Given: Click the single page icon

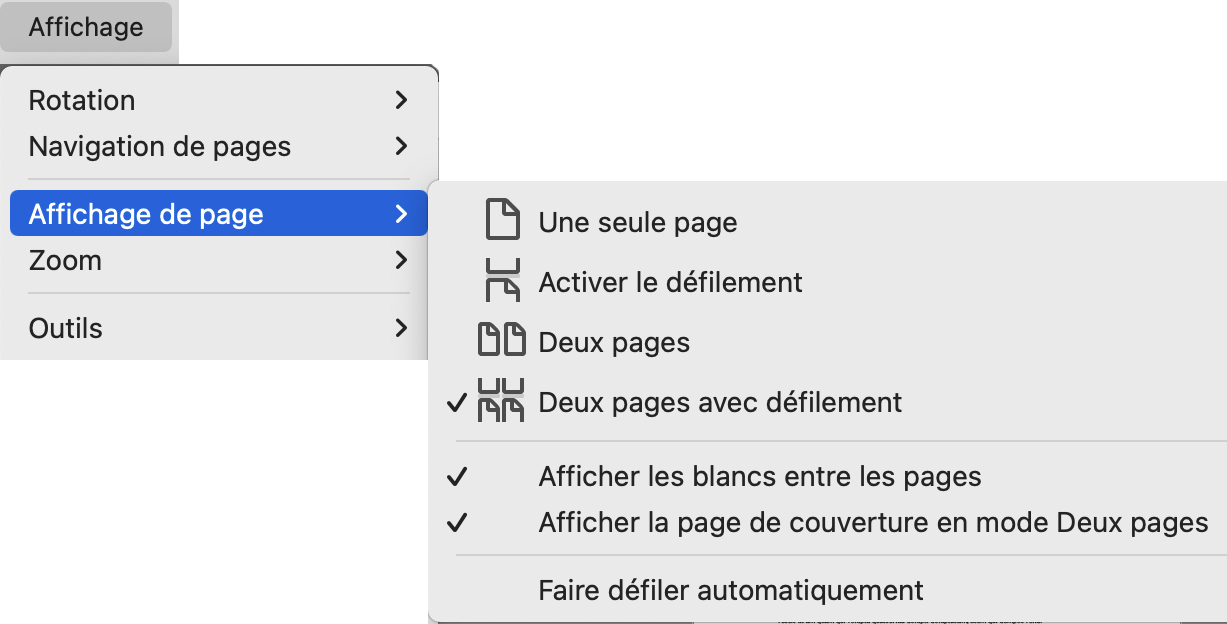Looking at the screenshot, I should tap(502, 221).
